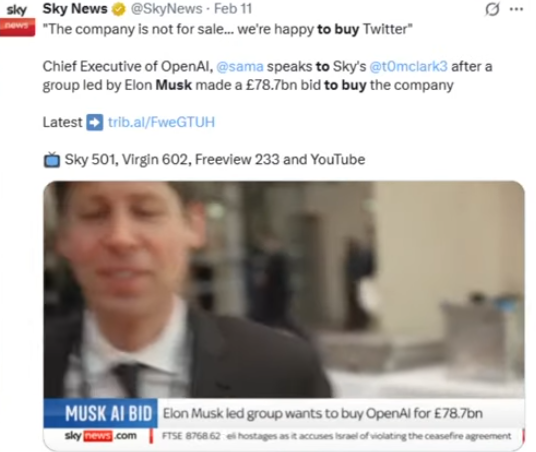The height and width of the screenshot is (452, 536).
Task: Click the Sky 501, Virgin 602 channel line
Action: [x=215, y=160]
